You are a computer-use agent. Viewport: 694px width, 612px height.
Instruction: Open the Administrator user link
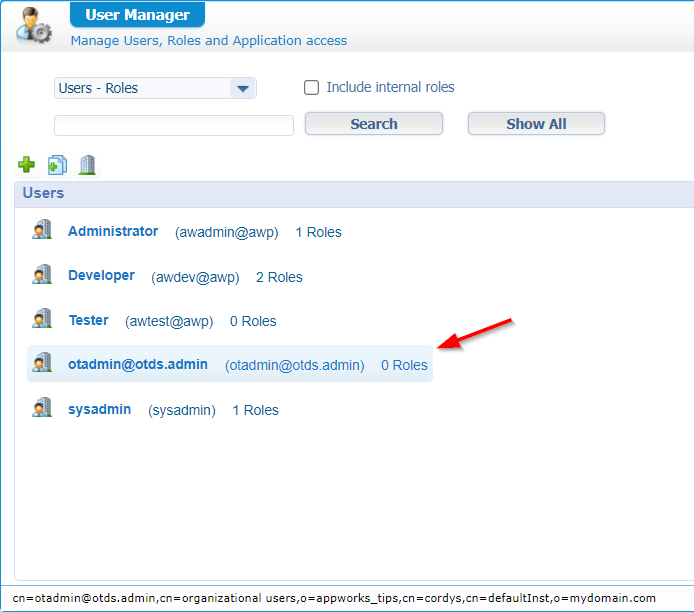click(113, 231)
